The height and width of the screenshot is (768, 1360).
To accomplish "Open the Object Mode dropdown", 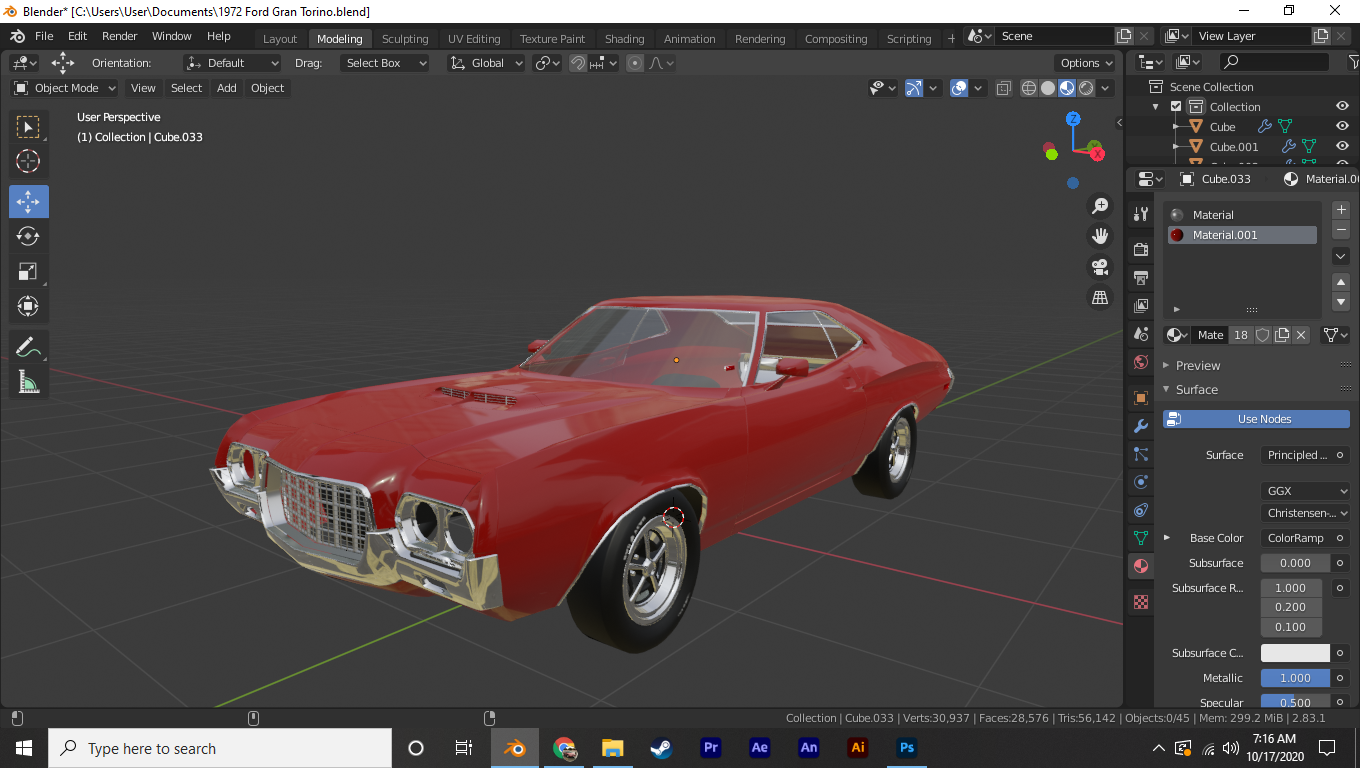I will pyautogui.click(x=65, y=88).
